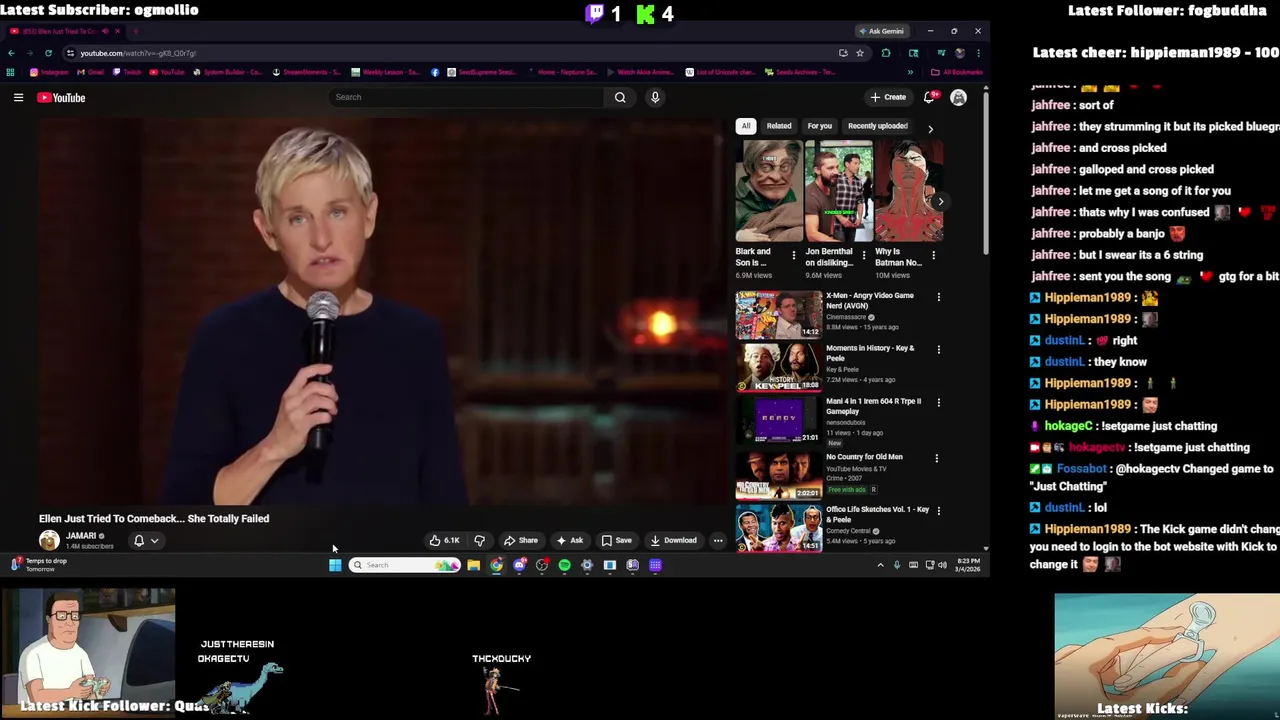Expand the subscription notification dropdown arrow
Screen dimensions: 1280x720
click(154, 540)
